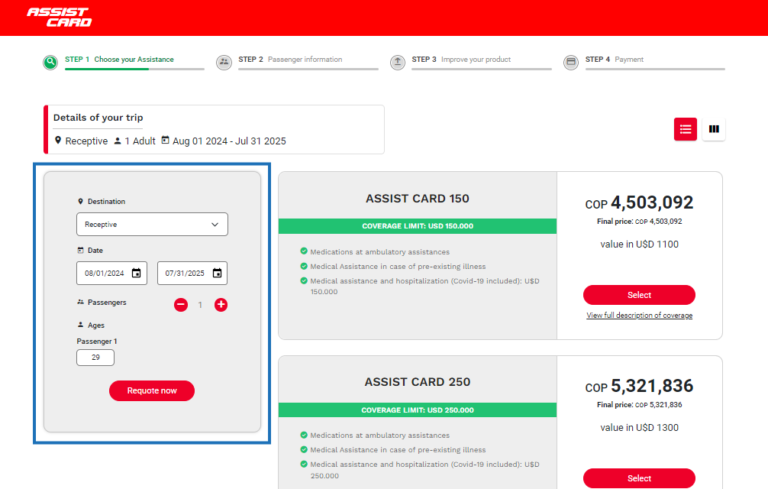Click the Details of your trip heading
Viewport: 768px width, 489px height.
pos(98,118)
